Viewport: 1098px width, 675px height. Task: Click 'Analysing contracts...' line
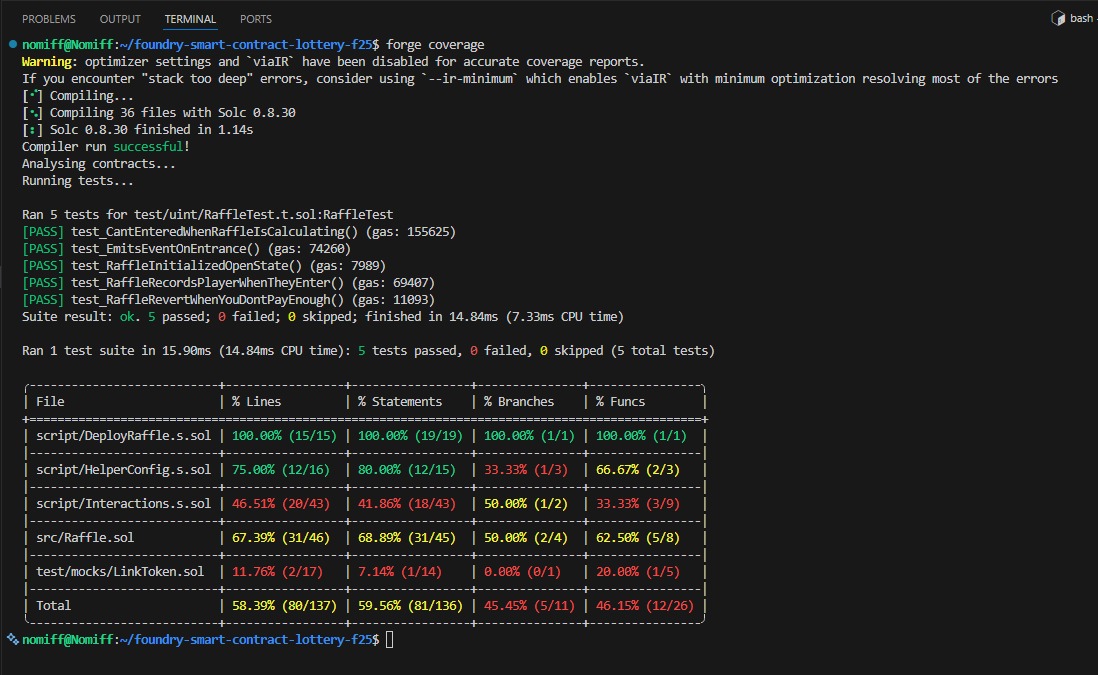coord(99,164)
